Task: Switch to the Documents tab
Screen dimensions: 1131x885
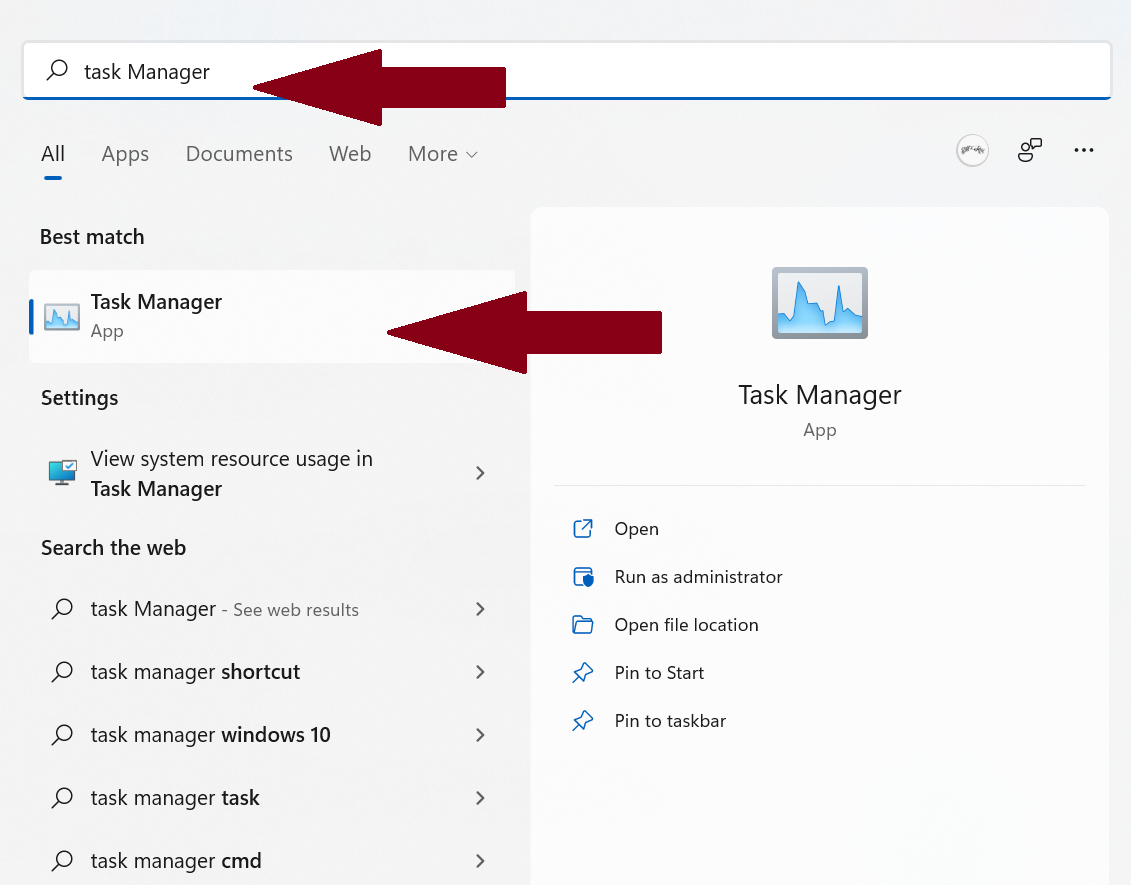Action: [x=239, y=154]
